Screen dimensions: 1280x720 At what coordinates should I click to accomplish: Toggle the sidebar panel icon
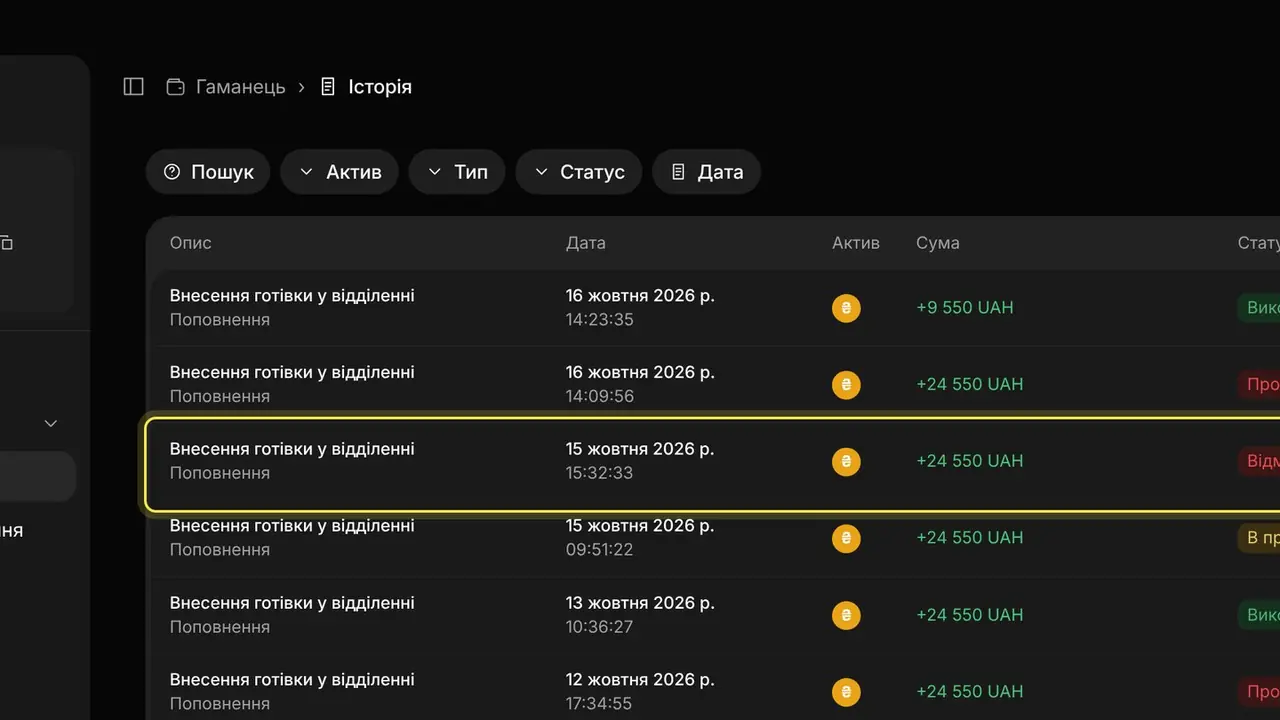click(x=133, y=87)
